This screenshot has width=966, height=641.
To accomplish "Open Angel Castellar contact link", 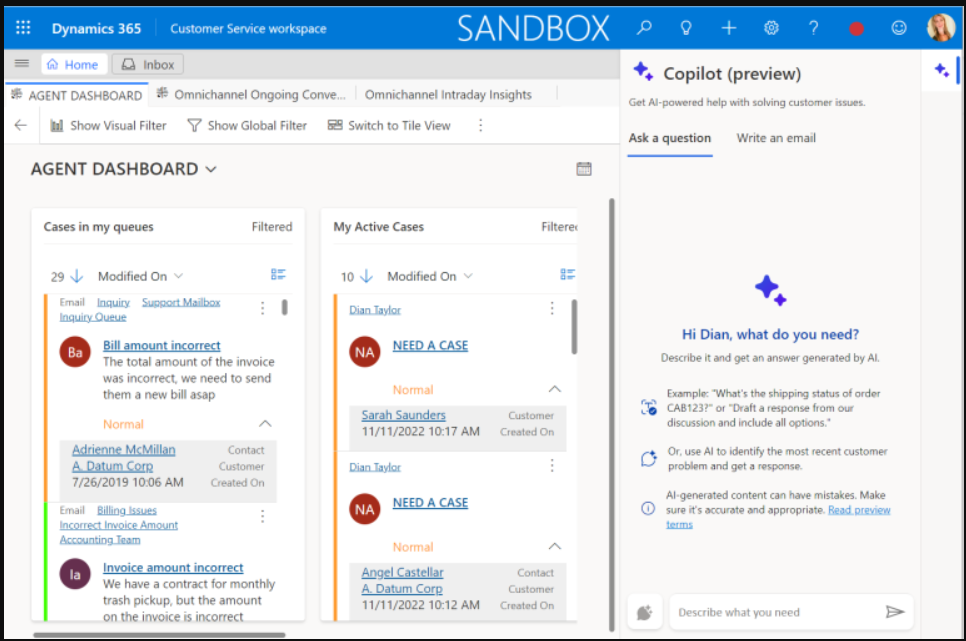I will coord(402,572).
